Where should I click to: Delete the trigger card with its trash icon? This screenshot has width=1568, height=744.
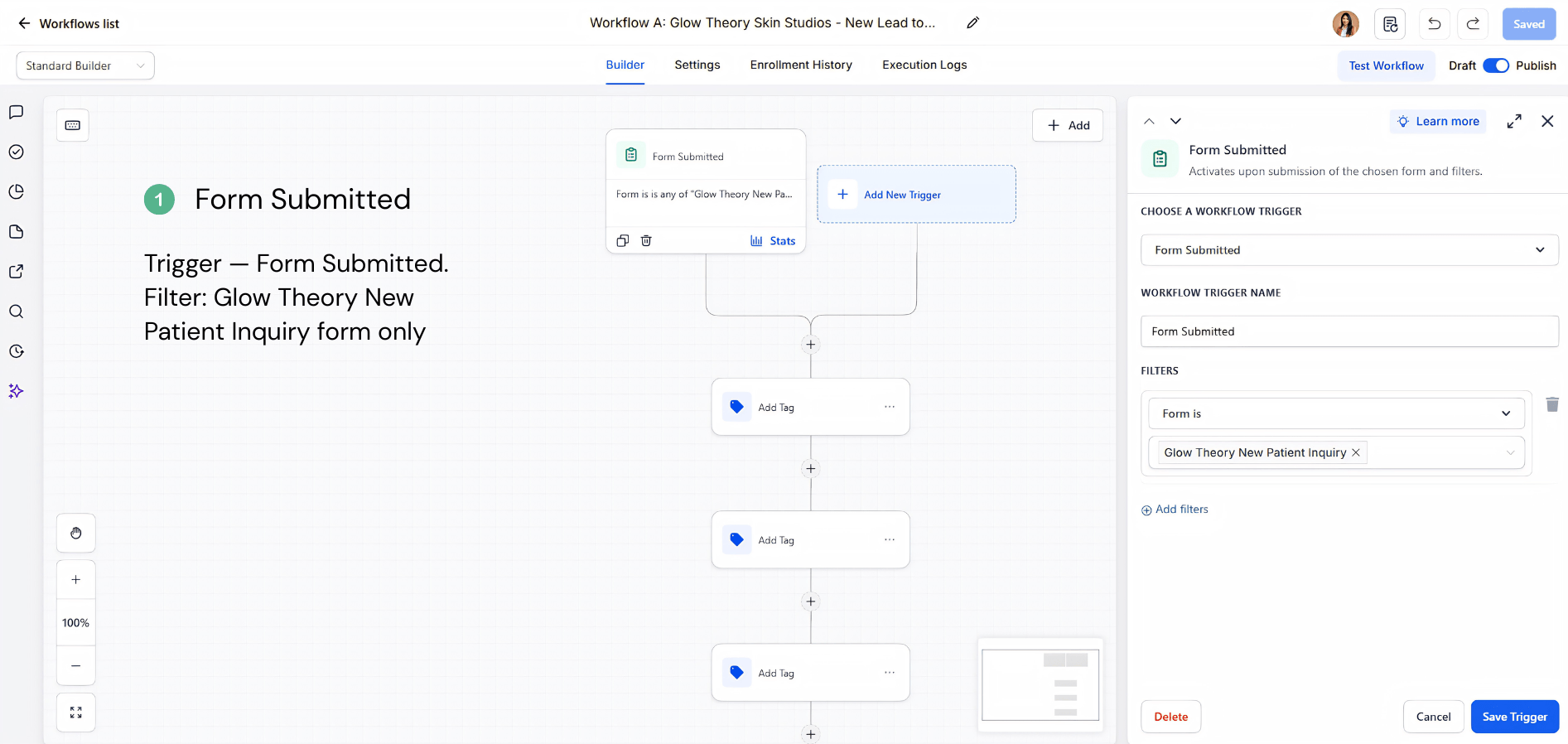tap(646, 240)
